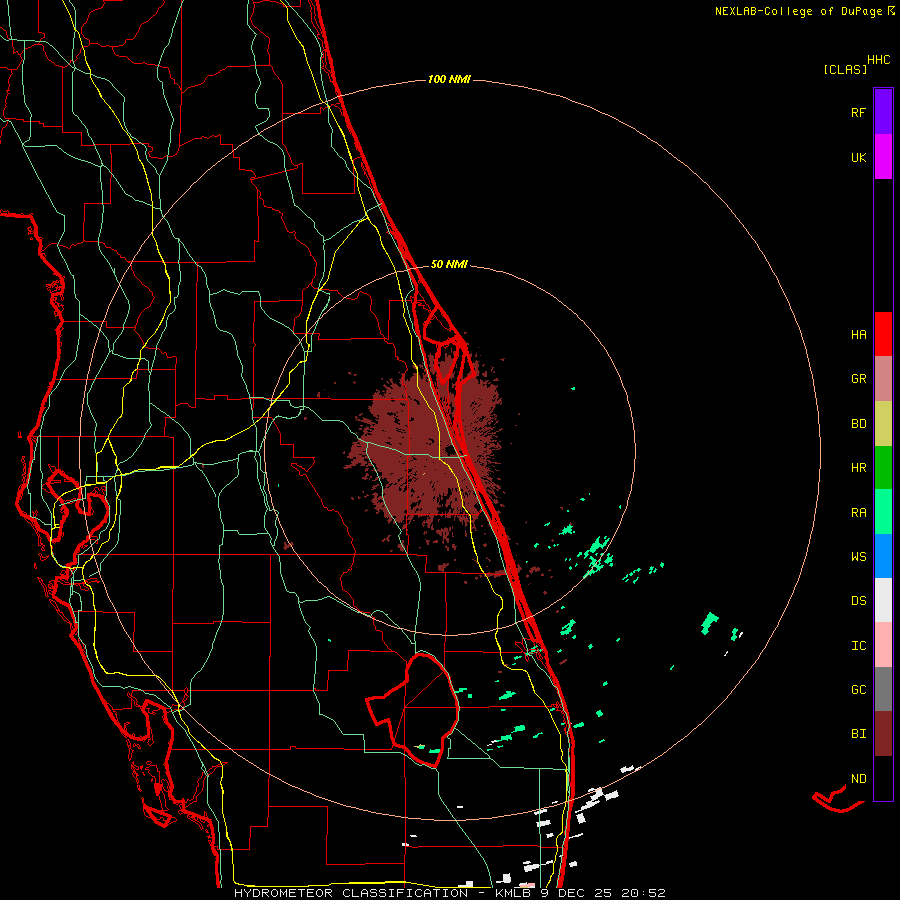This screenshot has height=900, width=900.
Task: Click the 'HR' legend label
Action: pos(858,468)
